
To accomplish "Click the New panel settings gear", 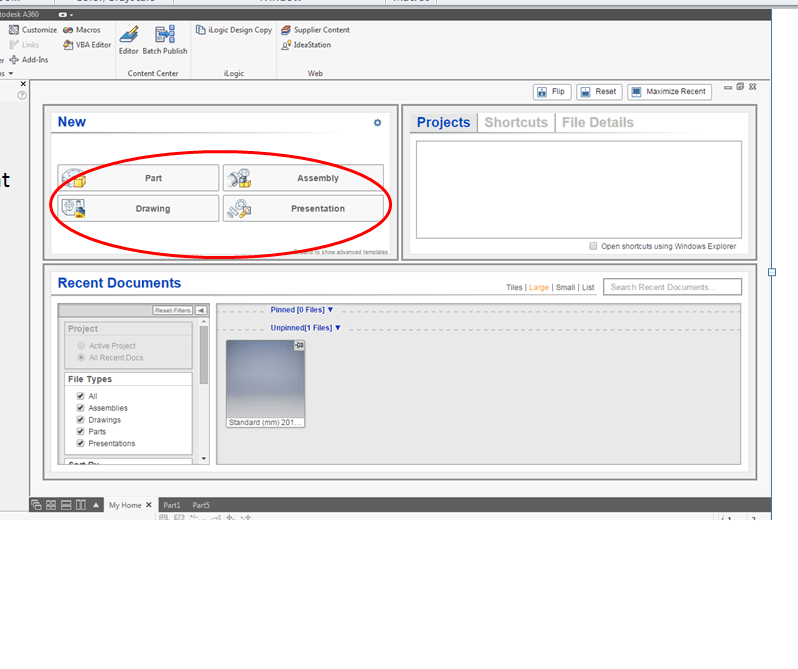I will click(x=377, y=123).
